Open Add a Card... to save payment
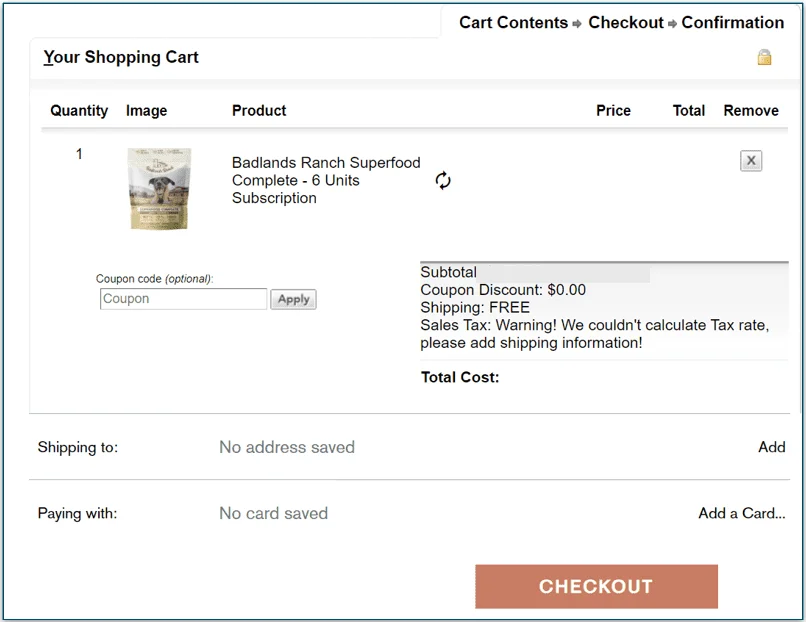The height and width of the screenshot is (622, 806). (x=741, y=513)
